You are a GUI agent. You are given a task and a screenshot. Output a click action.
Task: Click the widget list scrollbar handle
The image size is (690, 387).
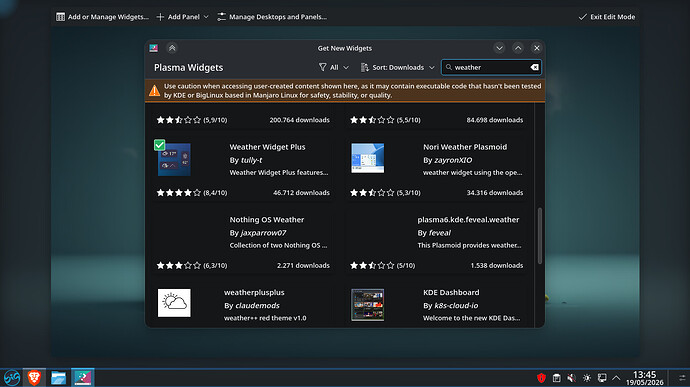(x=540, y=236)
